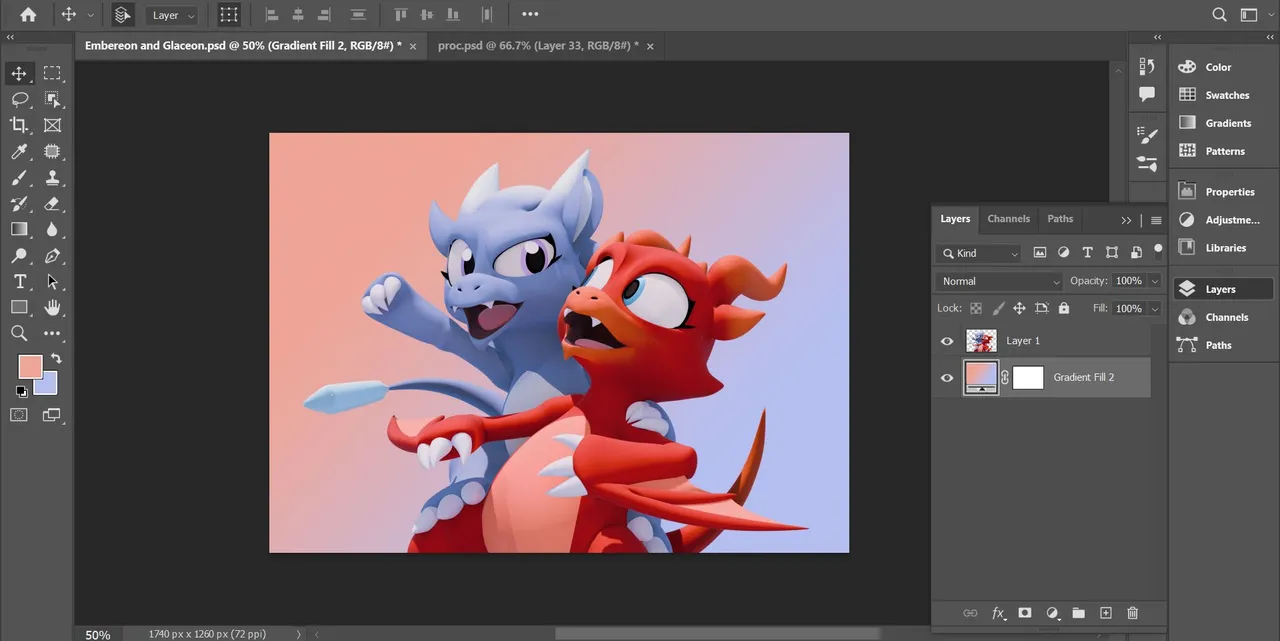Create a new layer group
1280x641 pixels.
coord(1078,613)
